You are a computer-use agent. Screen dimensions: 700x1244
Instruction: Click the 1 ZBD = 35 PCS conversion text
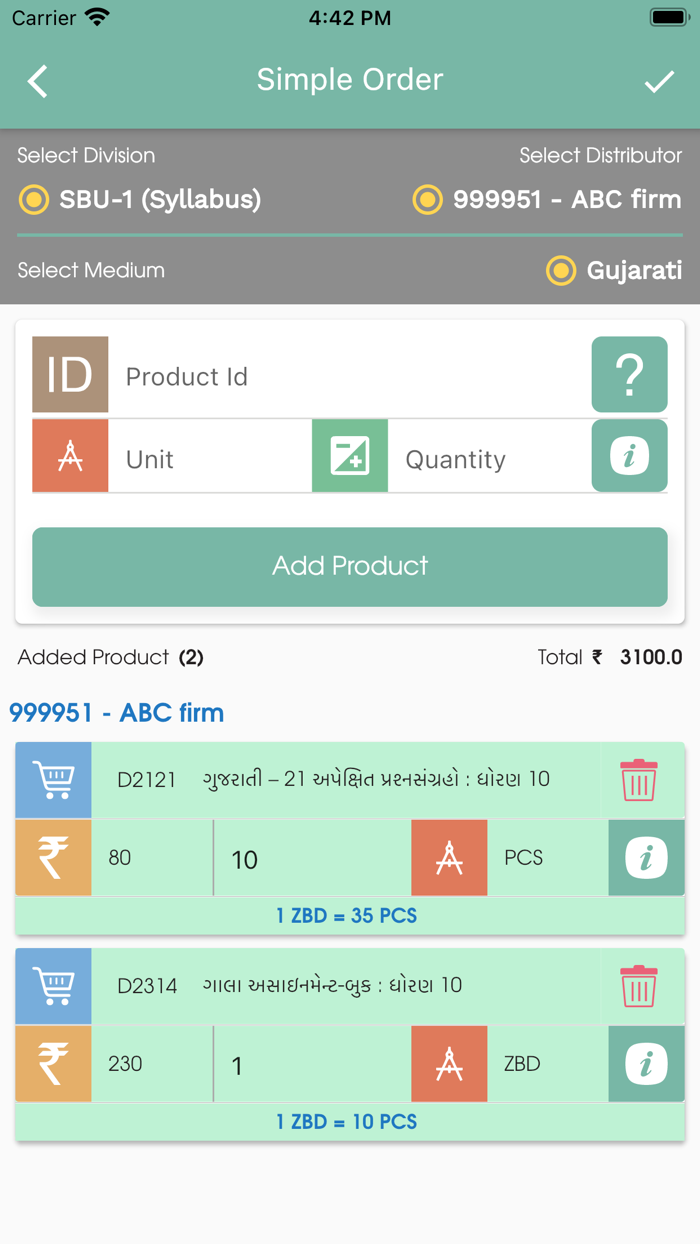pyautogui.click(x=349, y=915)
